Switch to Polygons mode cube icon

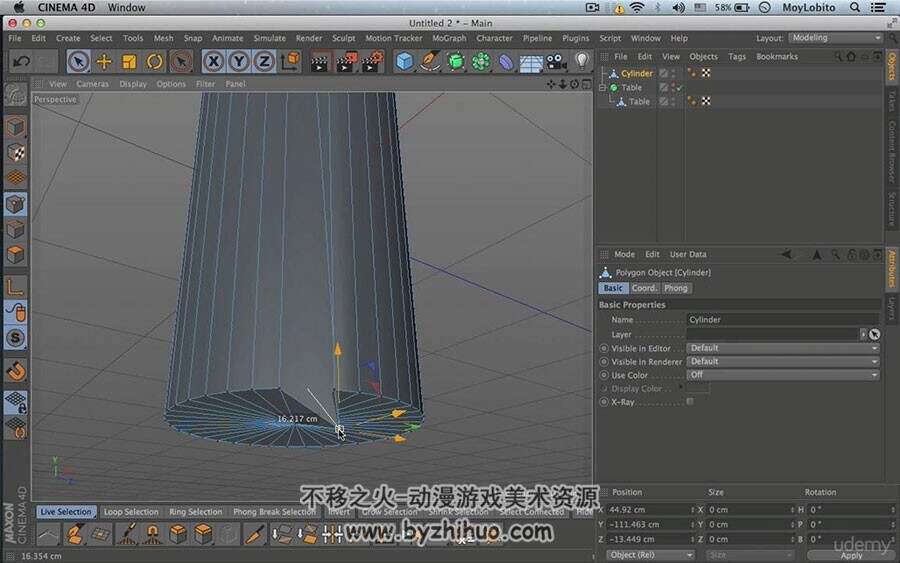tap(15, 254)
